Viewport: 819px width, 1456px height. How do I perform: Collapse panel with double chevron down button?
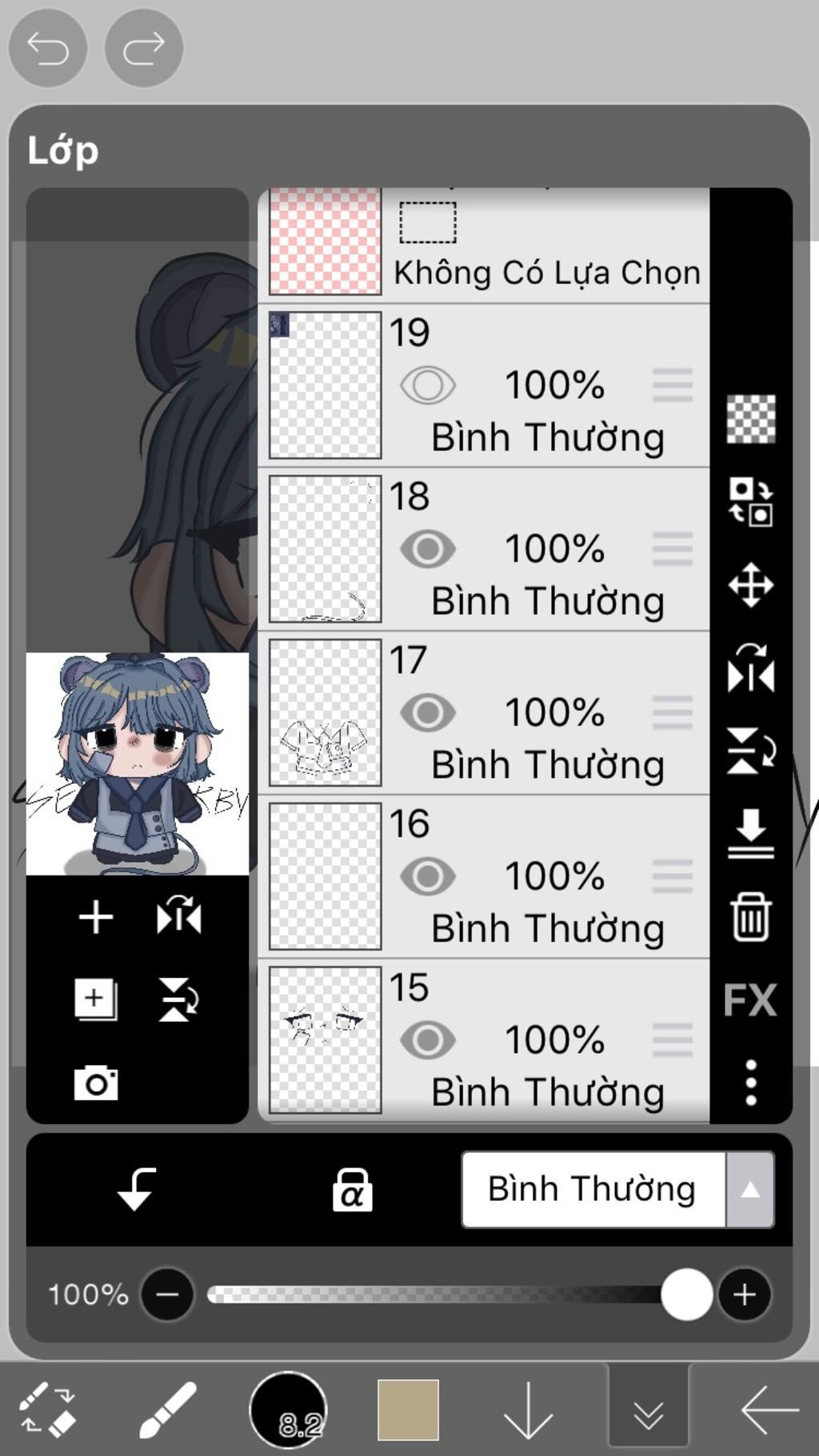[x=648, y=1414]
